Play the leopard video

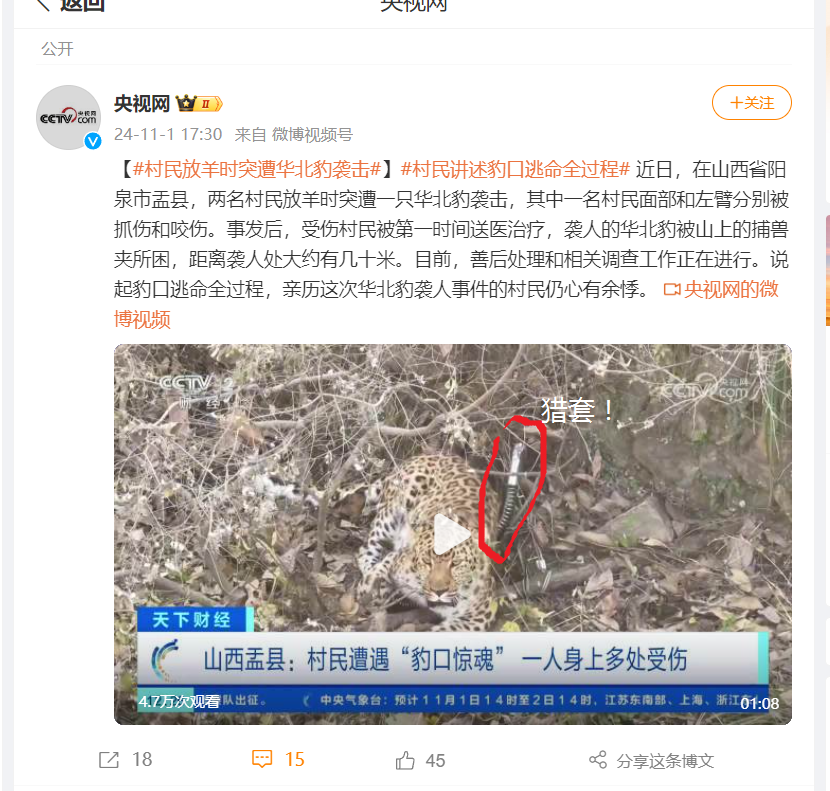(x=452, y=534)
